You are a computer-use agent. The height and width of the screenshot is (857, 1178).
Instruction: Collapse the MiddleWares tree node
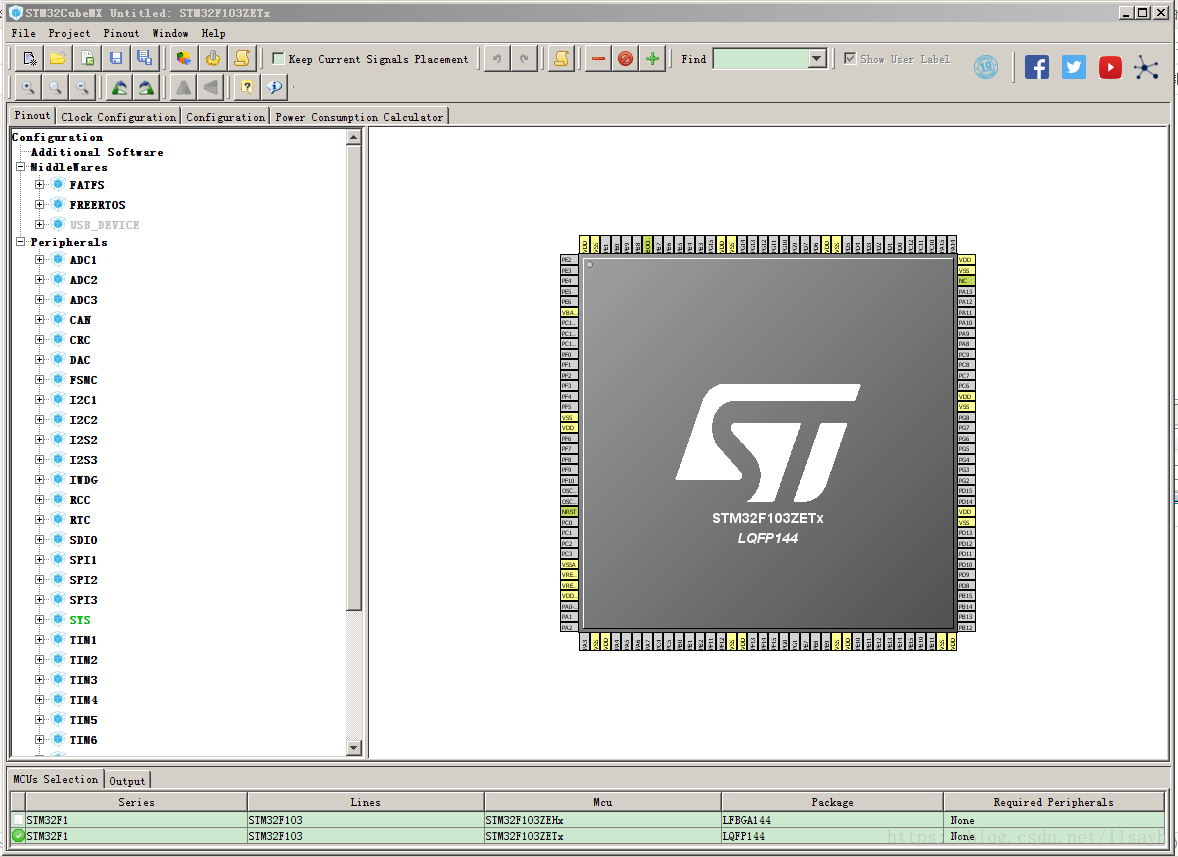click(x=21, y=167)
